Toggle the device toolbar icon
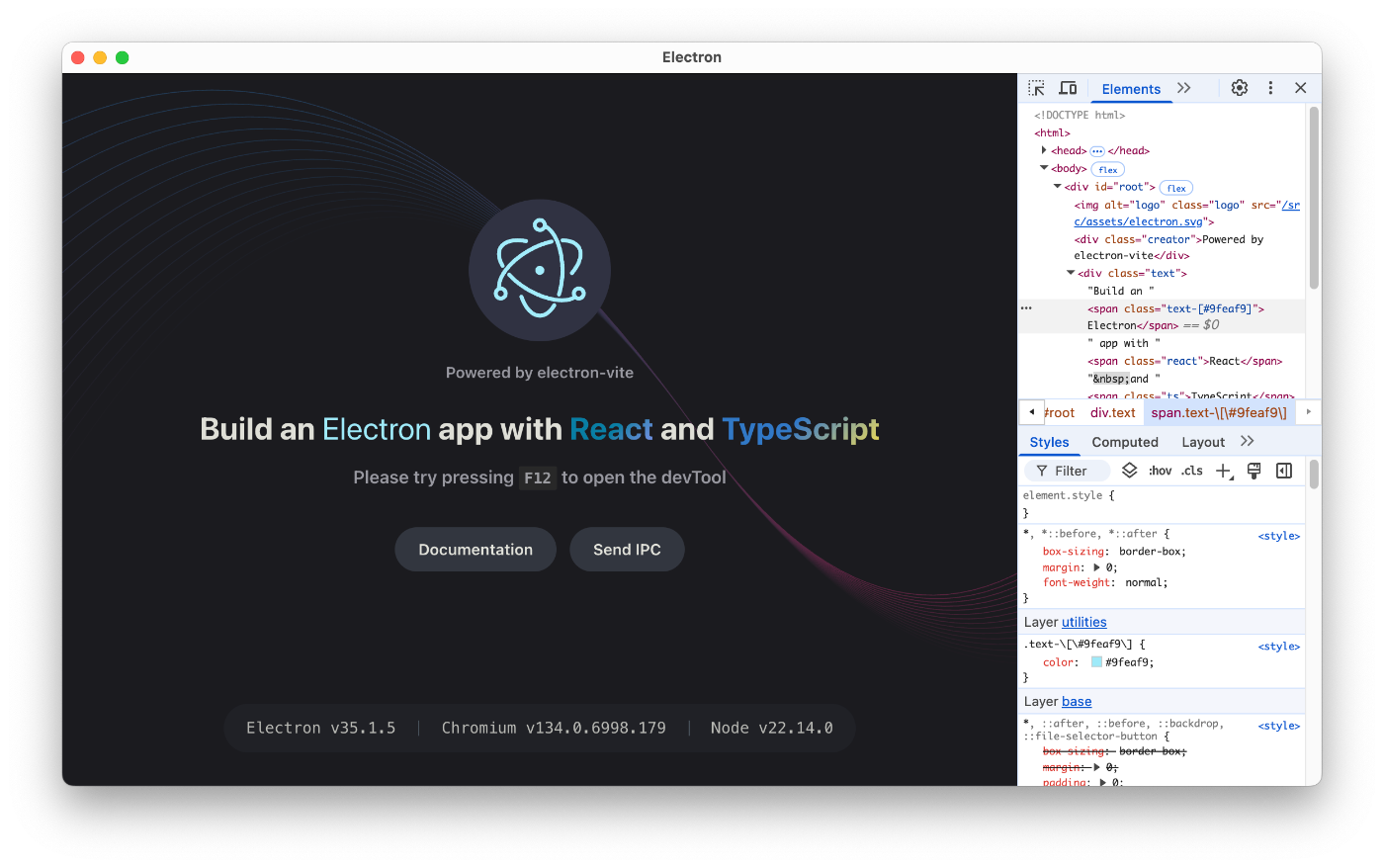The image size is (1384, 868). [x=1068, y=88]
